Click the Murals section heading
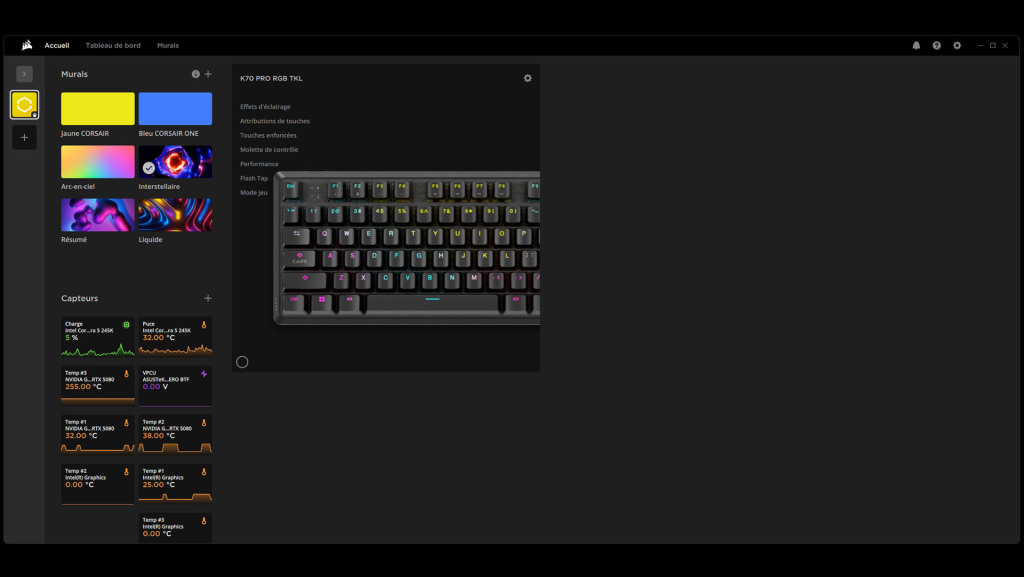Viewport: 1024px width, 577px height. click(x=74, y=74)
